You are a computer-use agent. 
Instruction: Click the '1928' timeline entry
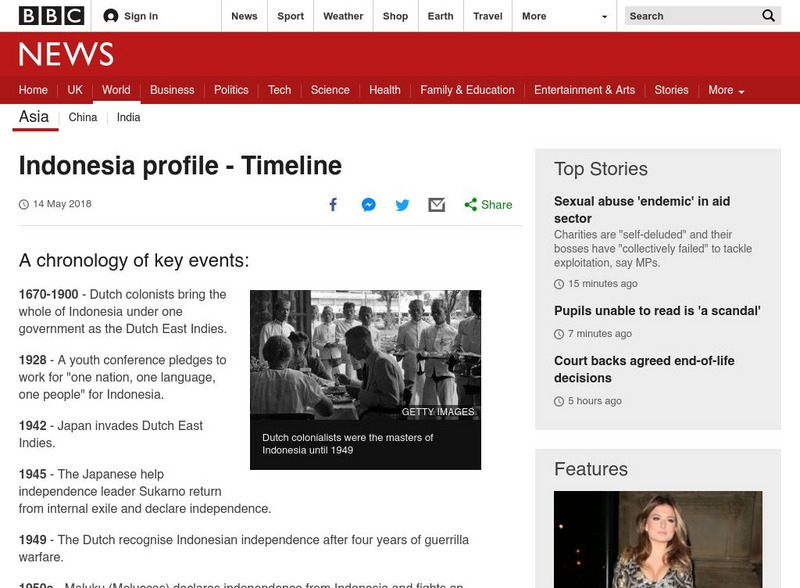pyautogui.click(x=122, y=377)
